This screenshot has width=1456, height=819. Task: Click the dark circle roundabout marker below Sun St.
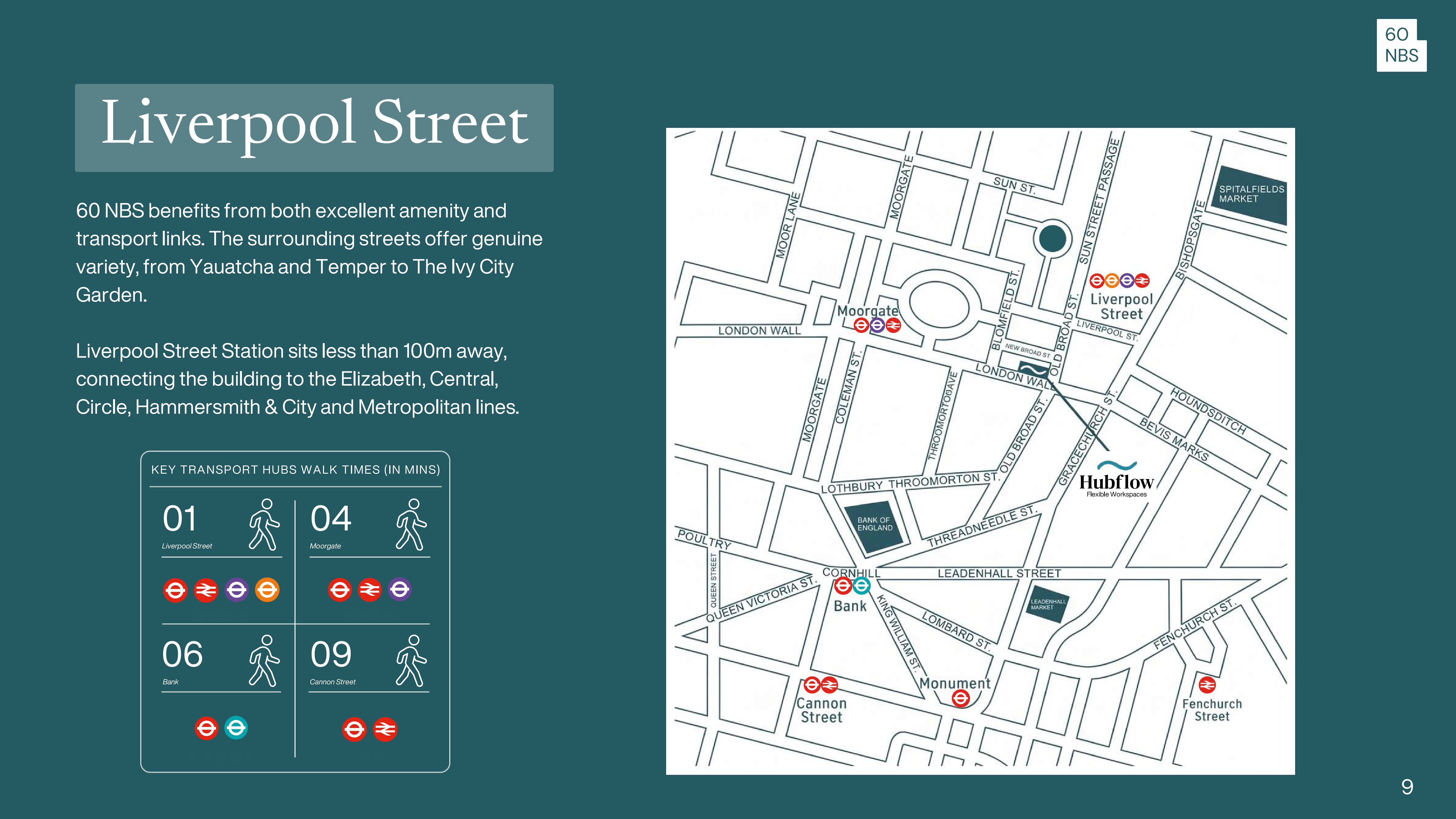[x=1052, y=239]
